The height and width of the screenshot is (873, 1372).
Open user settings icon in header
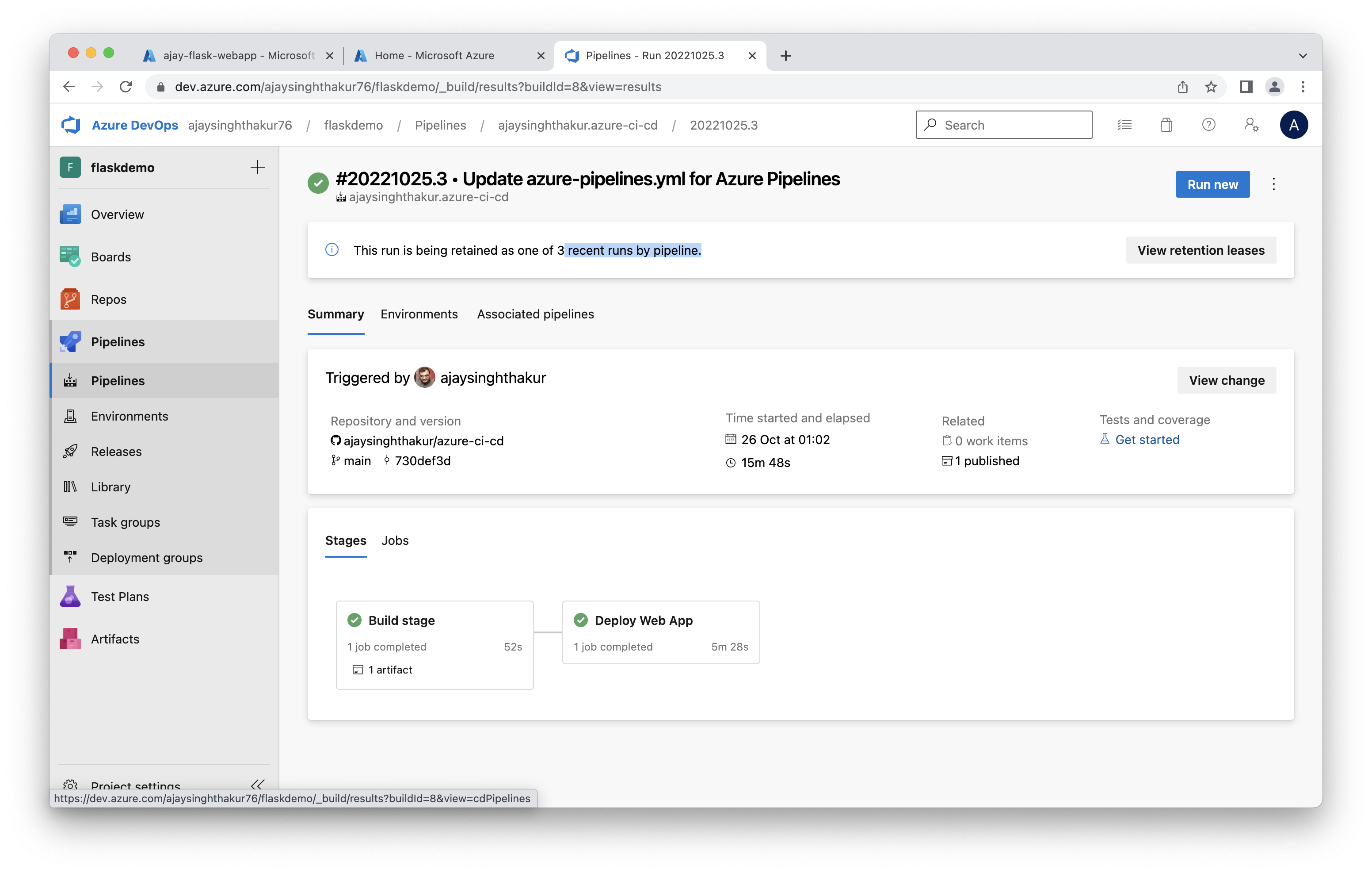point(1251,125)
